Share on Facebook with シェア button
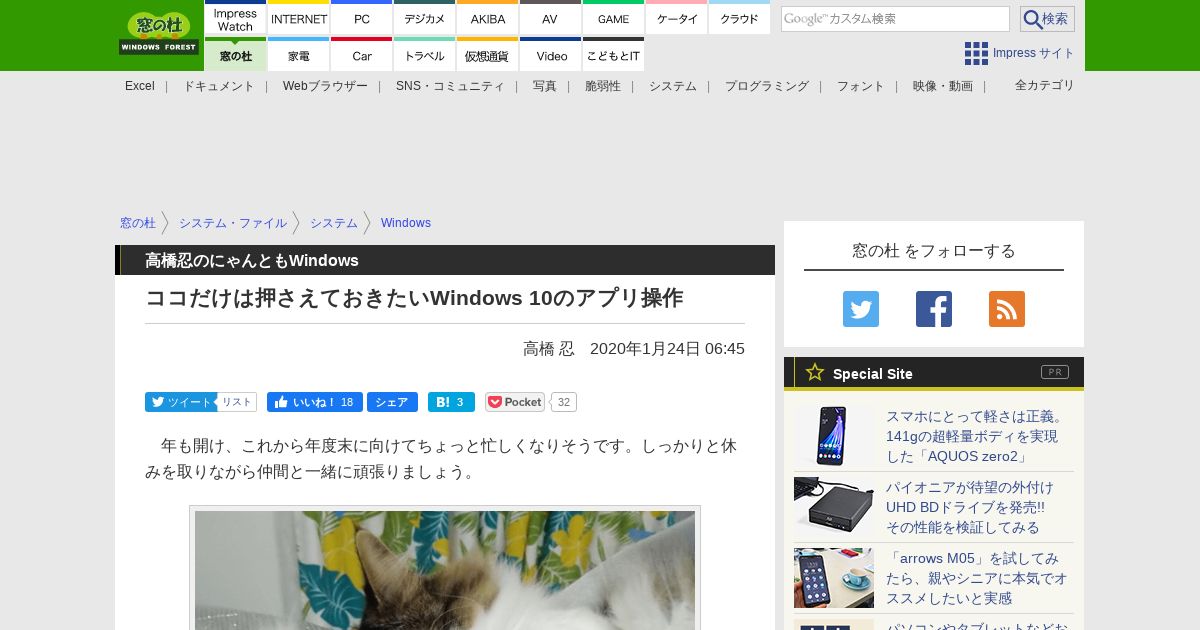 point(392,402)
